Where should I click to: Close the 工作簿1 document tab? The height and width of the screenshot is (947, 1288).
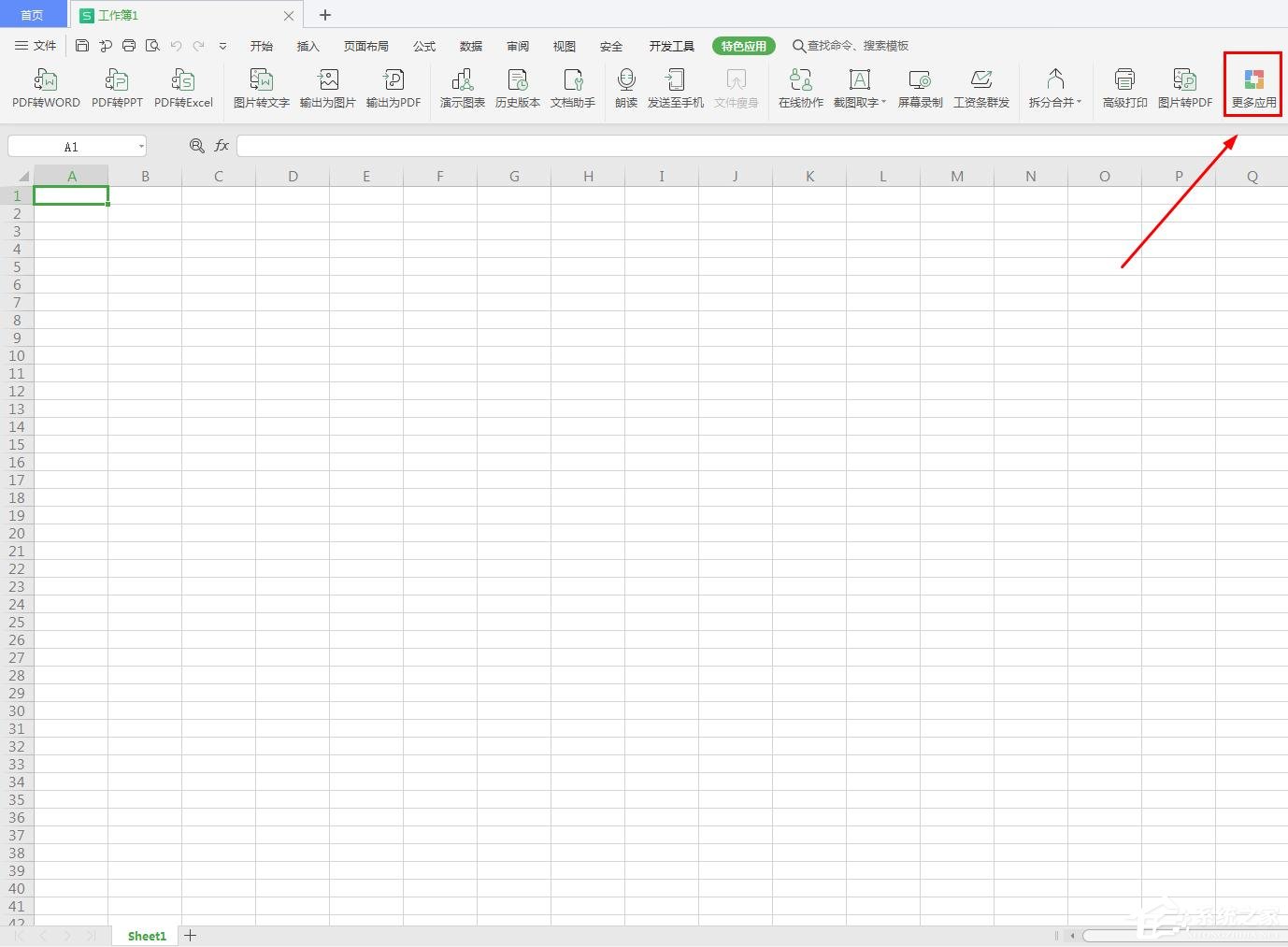[x=289, y=16]
